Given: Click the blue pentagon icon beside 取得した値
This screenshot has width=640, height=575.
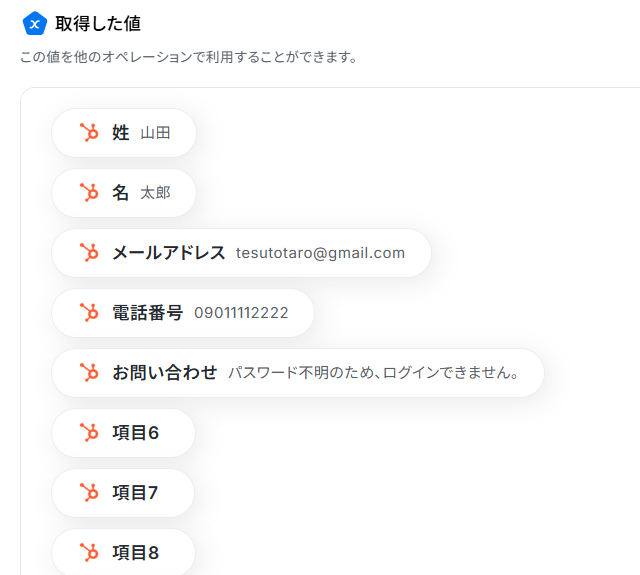Looking at the screenshot, I should coord(35,23).
